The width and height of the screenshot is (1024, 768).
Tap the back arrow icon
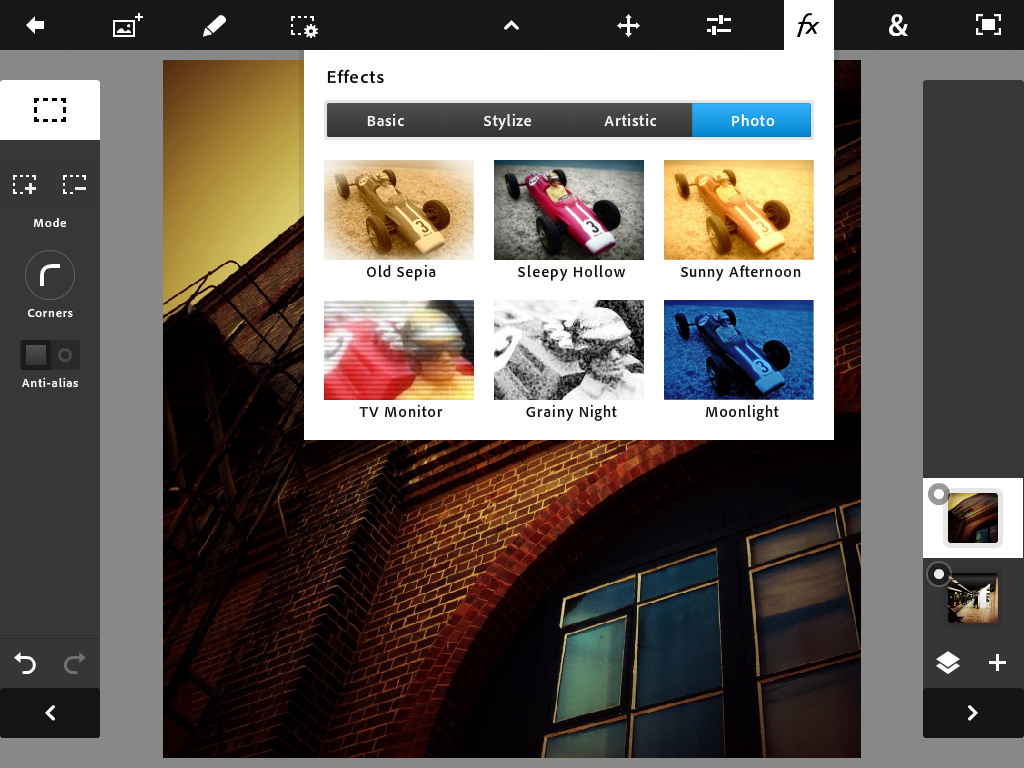[x=36, y=26]
